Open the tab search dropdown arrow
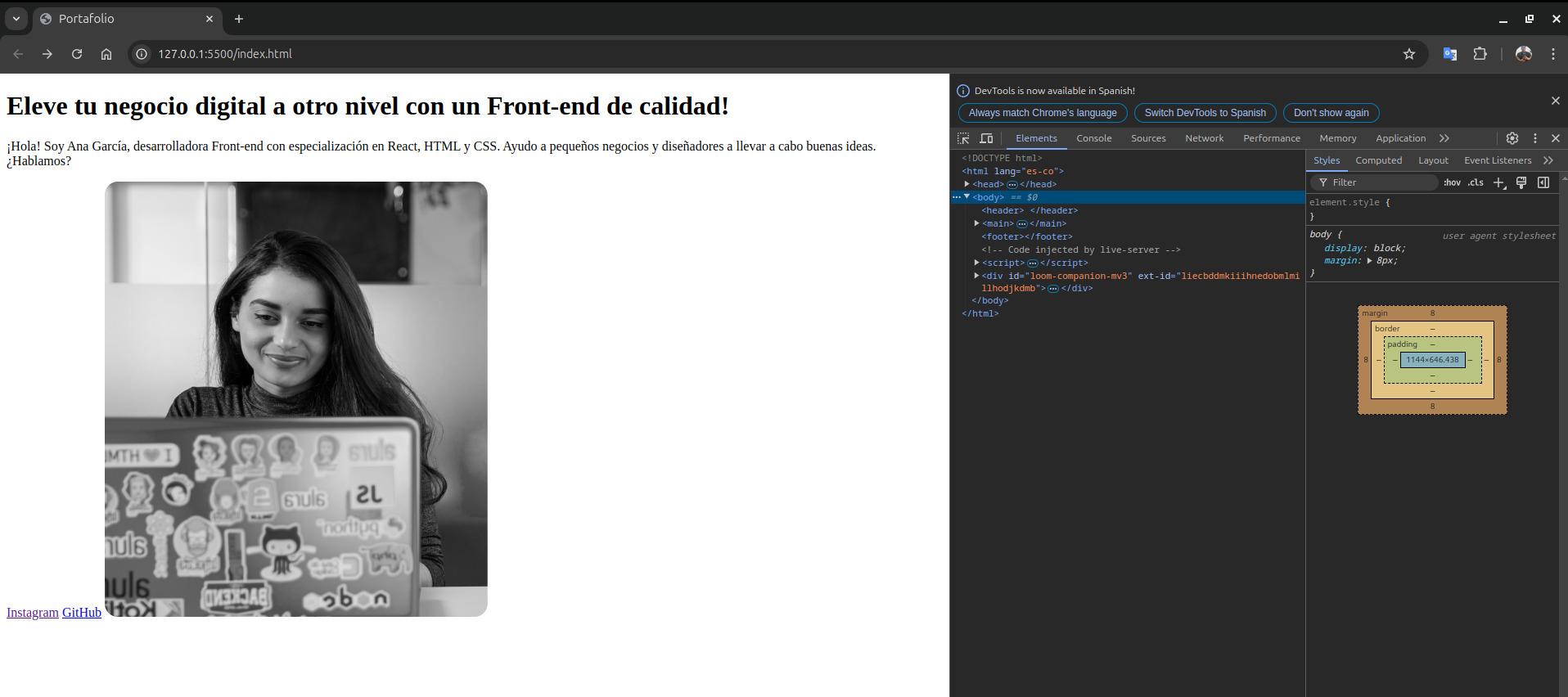This screenshot has height=697, width=1568. [16, 19]
